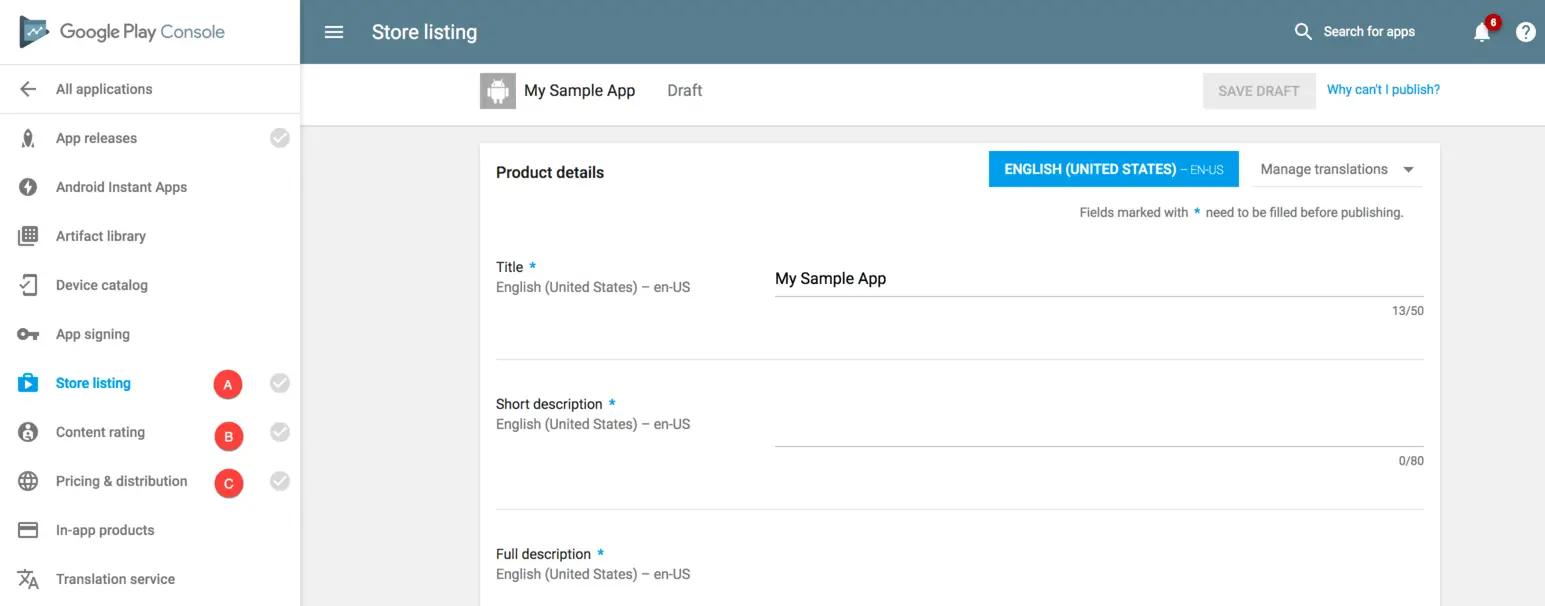
Task: Click the Save Draft button
Action: point(1258,91)
